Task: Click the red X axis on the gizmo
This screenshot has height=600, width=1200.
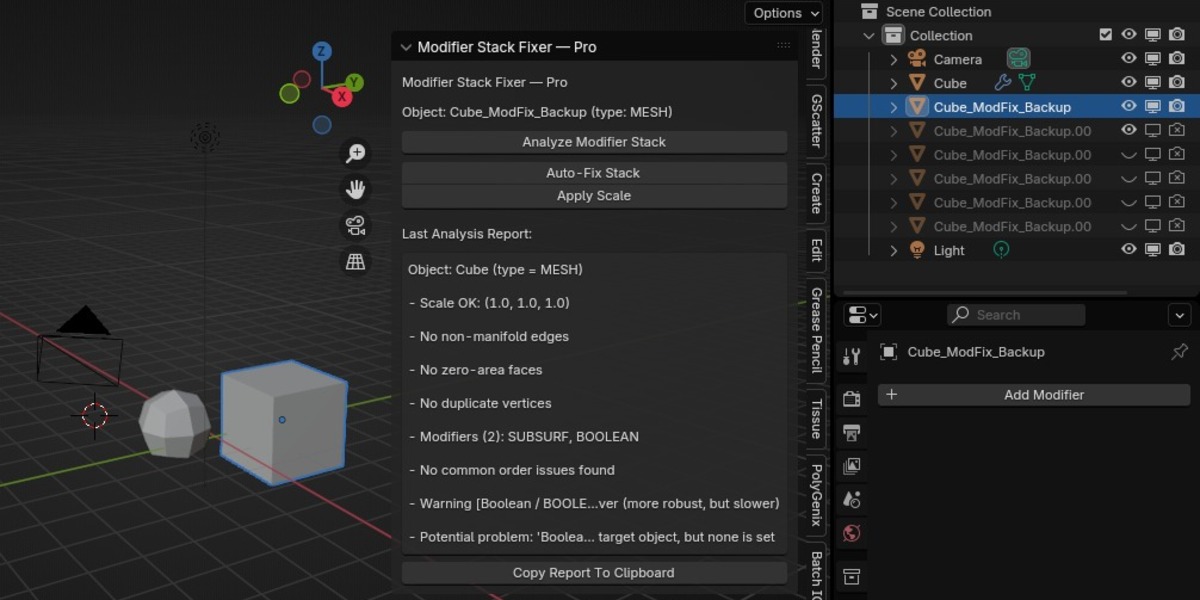Action: click(342, 96)
